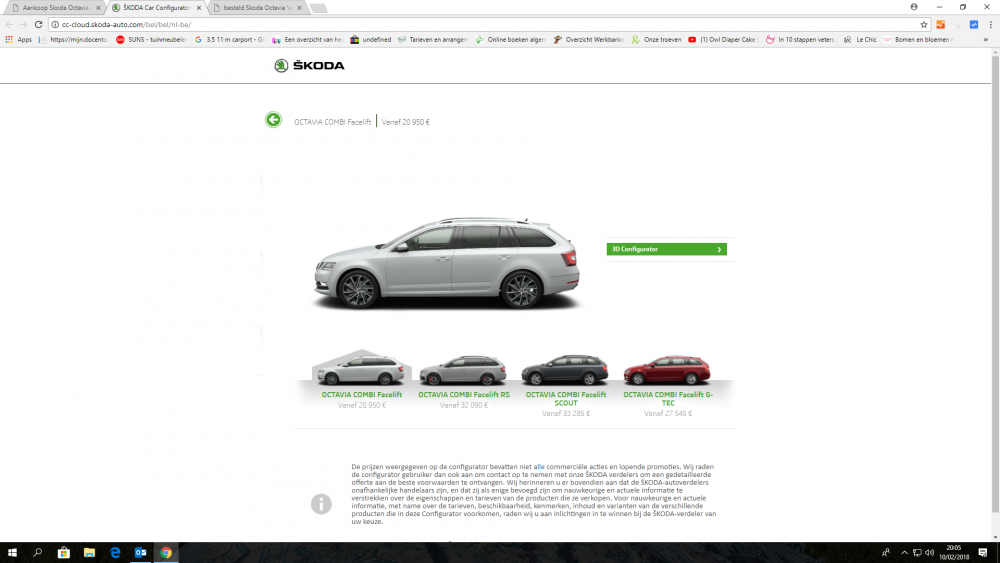
Task: Open the Le Chic bookmark
Action: [860, 40]
